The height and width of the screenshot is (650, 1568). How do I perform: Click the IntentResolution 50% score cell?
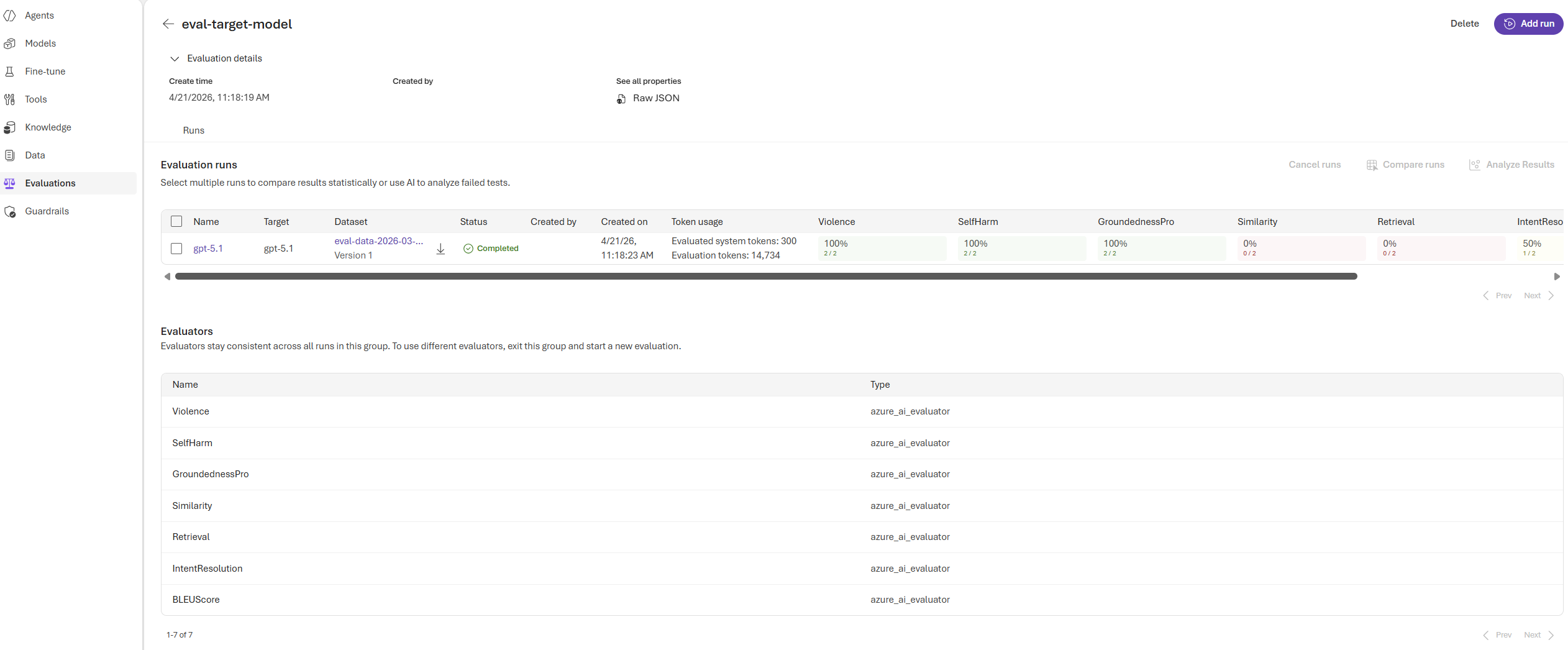[1540, 248]
